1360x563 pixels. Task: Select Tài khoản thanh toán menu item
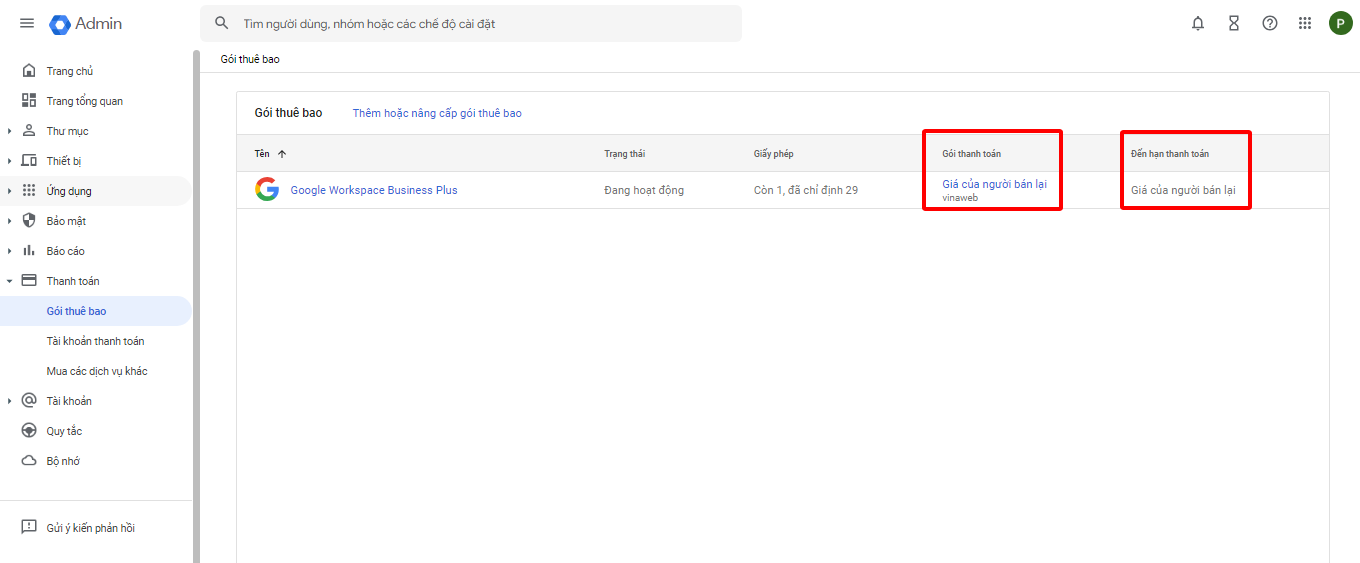tap(95, 341)
